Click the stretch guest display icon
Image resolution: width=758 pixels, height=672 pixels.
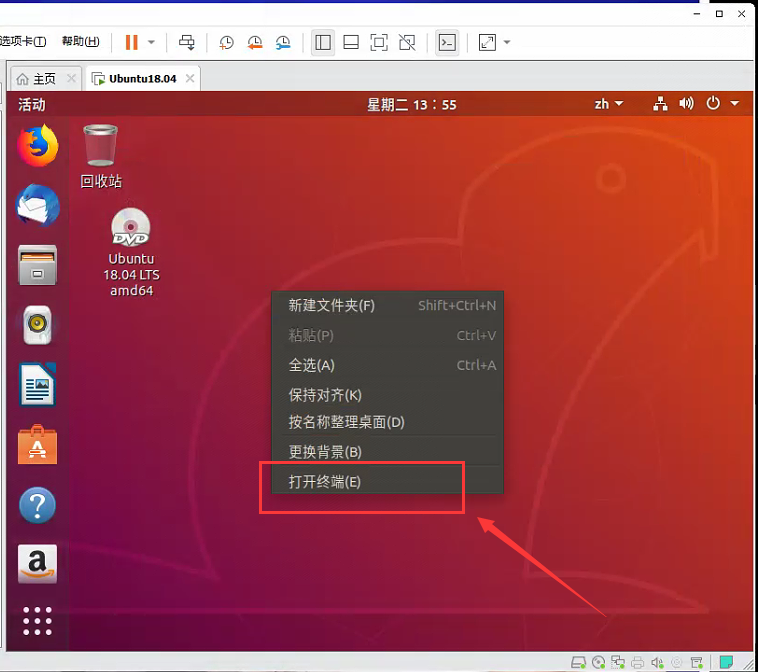pyautogui.click(x=487, y=43)
